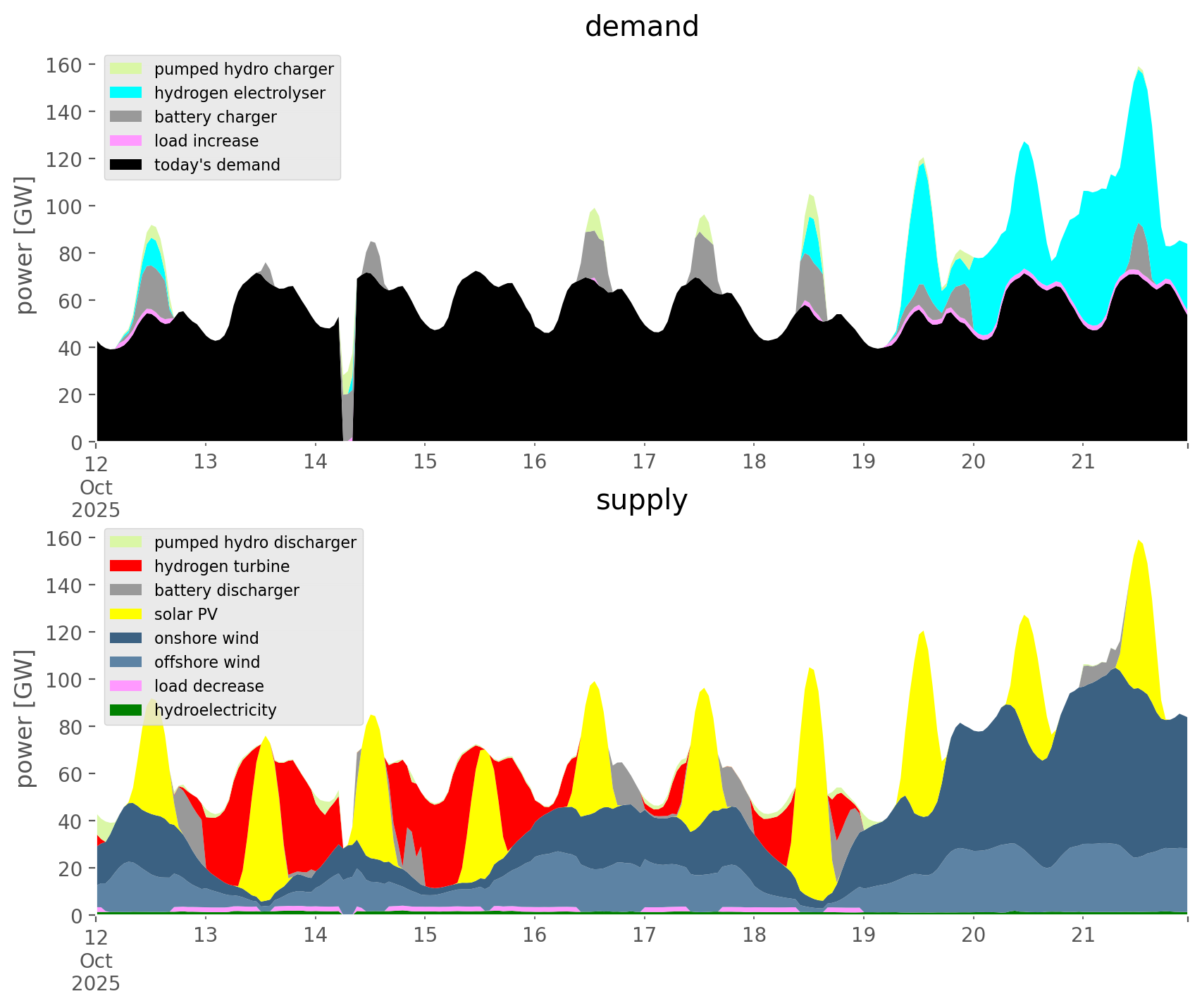1202x1008 pixels.
Task: Click the cyan hydrogen electrolyser legend swatch
Action: (126, 93)
